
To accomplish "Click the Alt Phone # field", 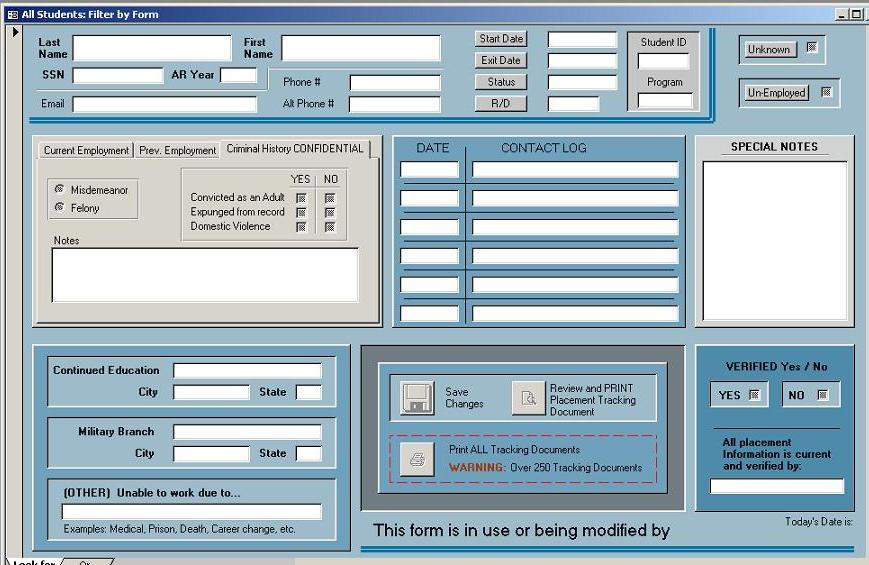I will click(395, 104).
